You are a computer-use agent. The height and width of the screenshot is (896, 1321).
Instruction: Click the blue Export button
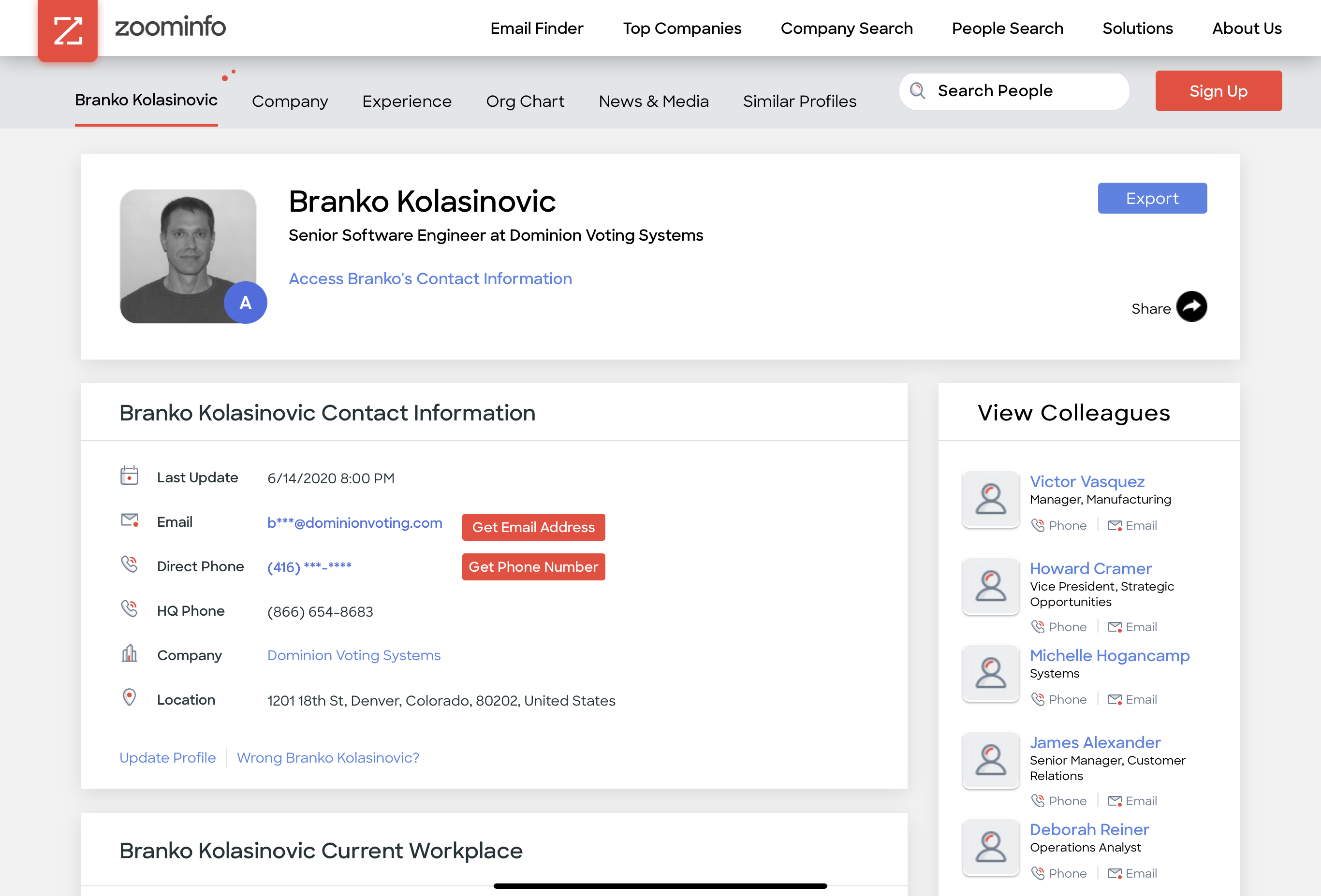pyautogui.click(x=1152, y=198)
